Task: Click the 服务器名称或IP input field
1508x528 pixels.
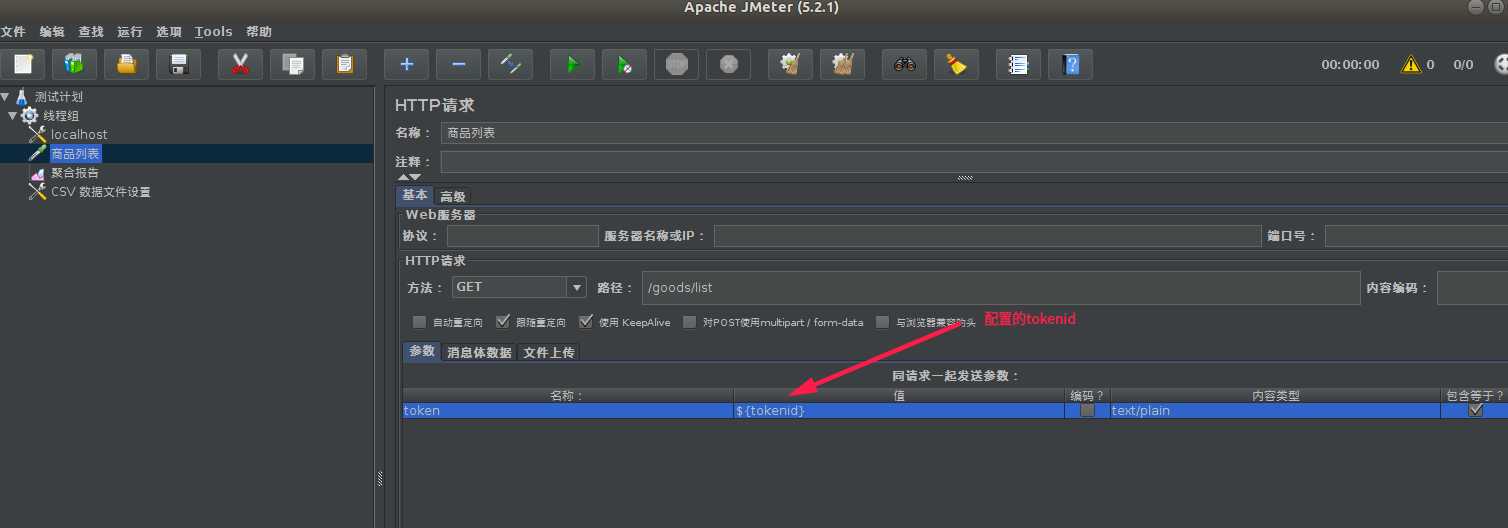Action: coord(988,236)
